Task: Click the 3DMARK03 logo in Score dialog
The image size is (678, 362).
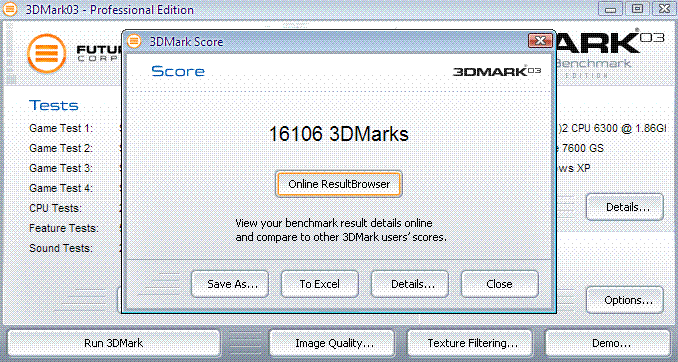Action: (497, 71)
